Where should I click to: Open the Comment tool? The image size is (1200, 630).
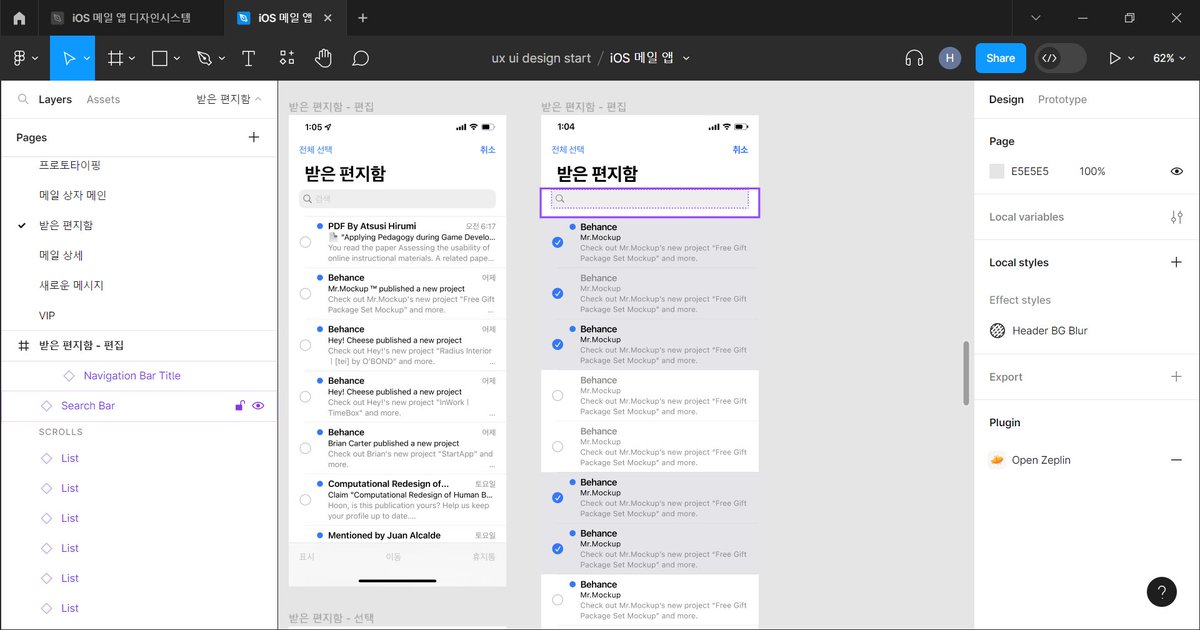click(360, 58)
